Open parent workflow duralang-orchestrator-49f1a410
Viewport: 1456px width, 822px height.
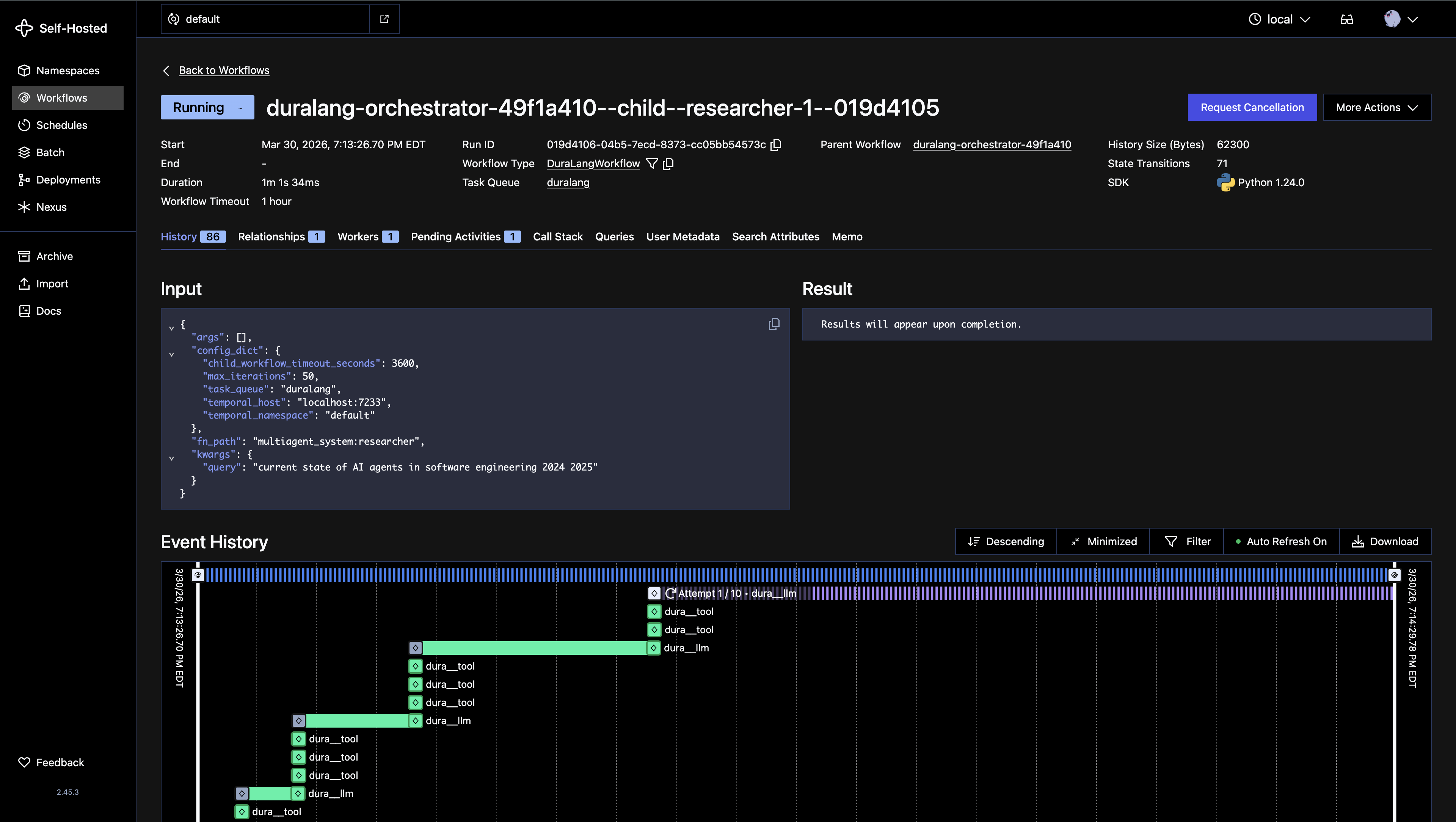tap(992, 145)
